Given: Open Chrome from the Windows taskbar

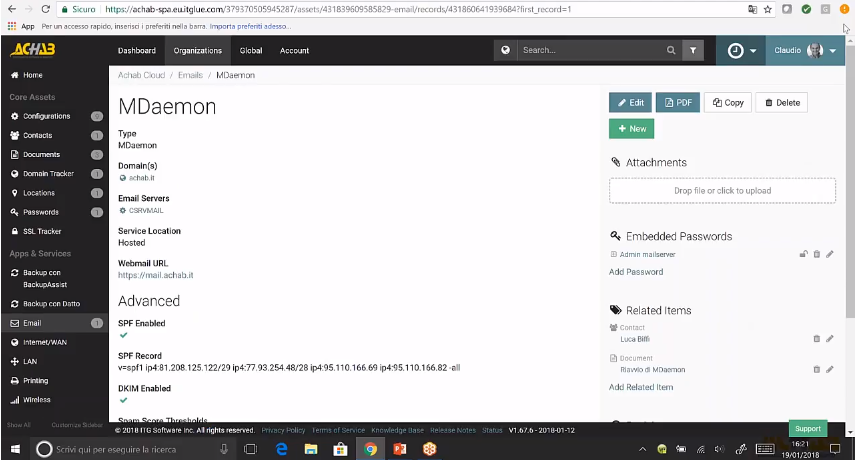Looking at the screenshot, I should coord(369,449).
